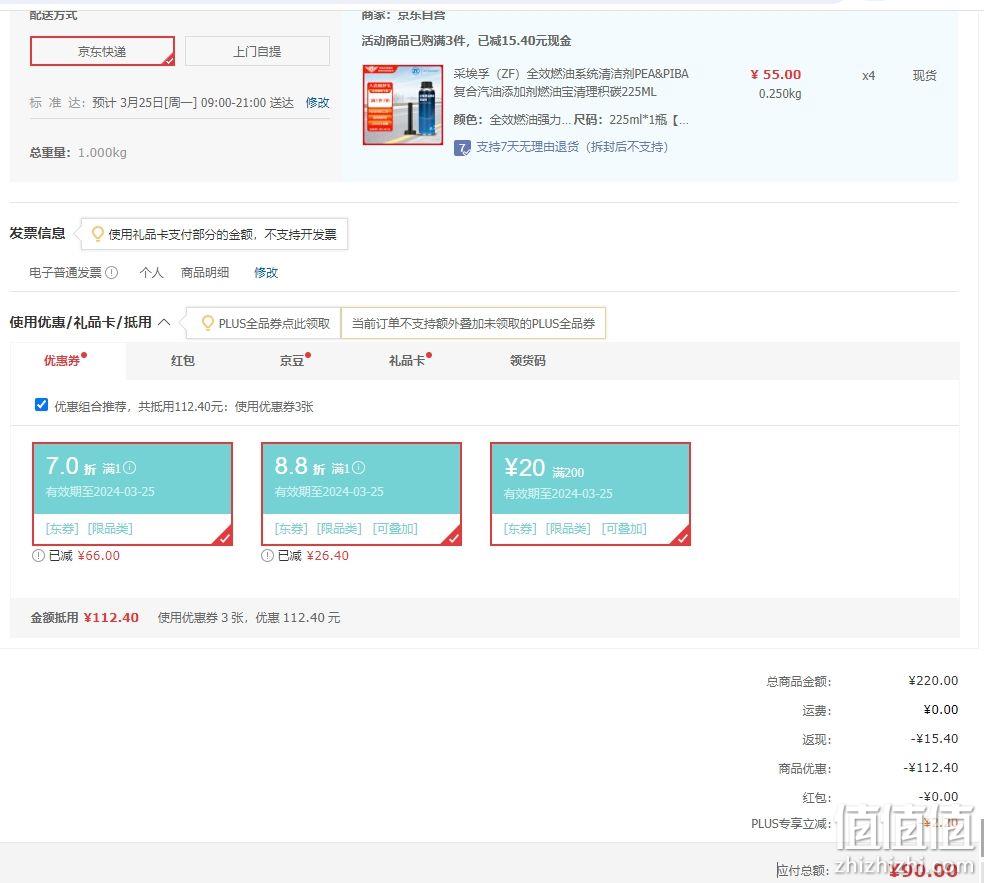The width and height of the screenshot is (984, 883).
Task: Select 上门自提 pickup option
Action: point(257,51)
